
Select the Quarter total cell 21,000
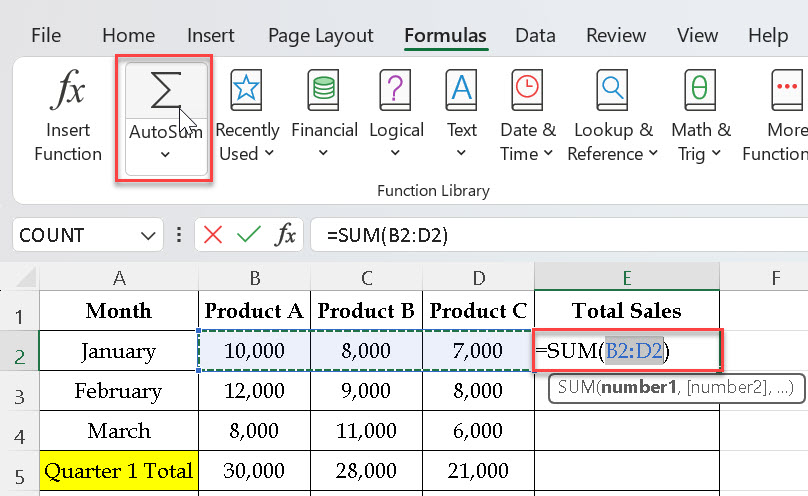click(479, 471)
